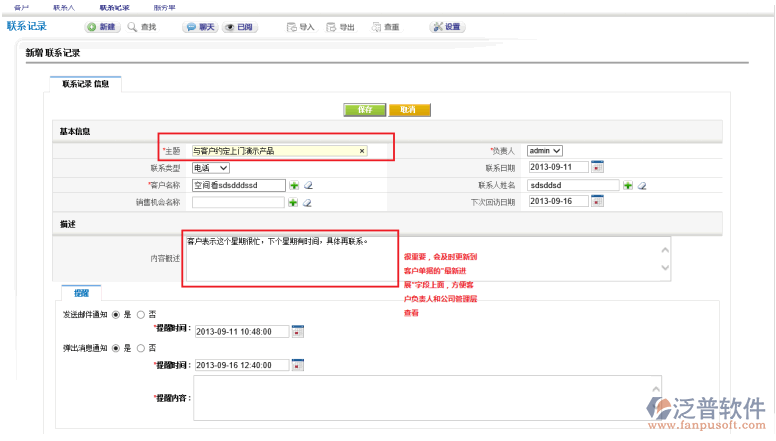Click the 已阅 button with eye icon
The height and width of the screenshot is (441, 776).
[240, 27]
